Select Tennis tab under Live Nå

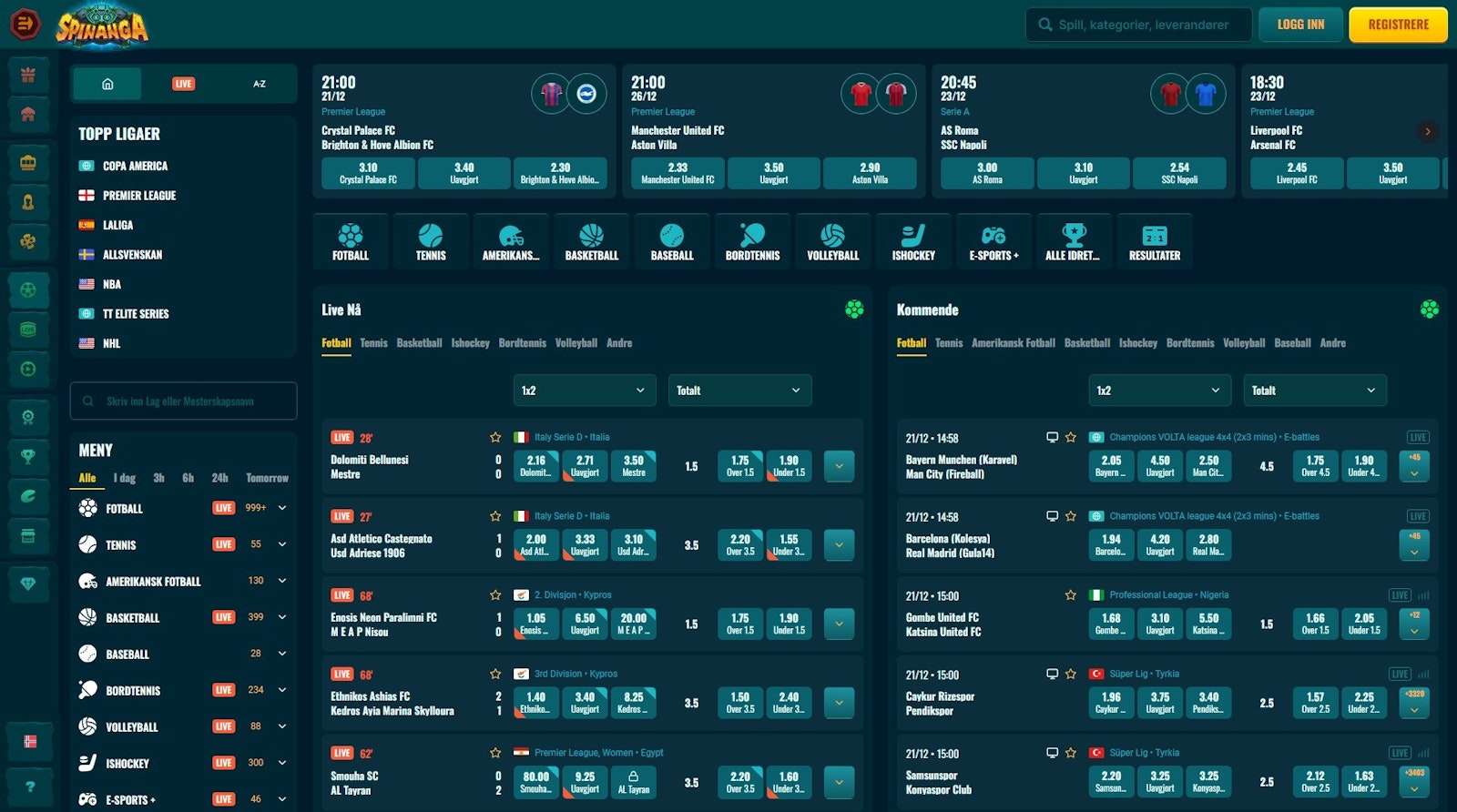(373, 343)
